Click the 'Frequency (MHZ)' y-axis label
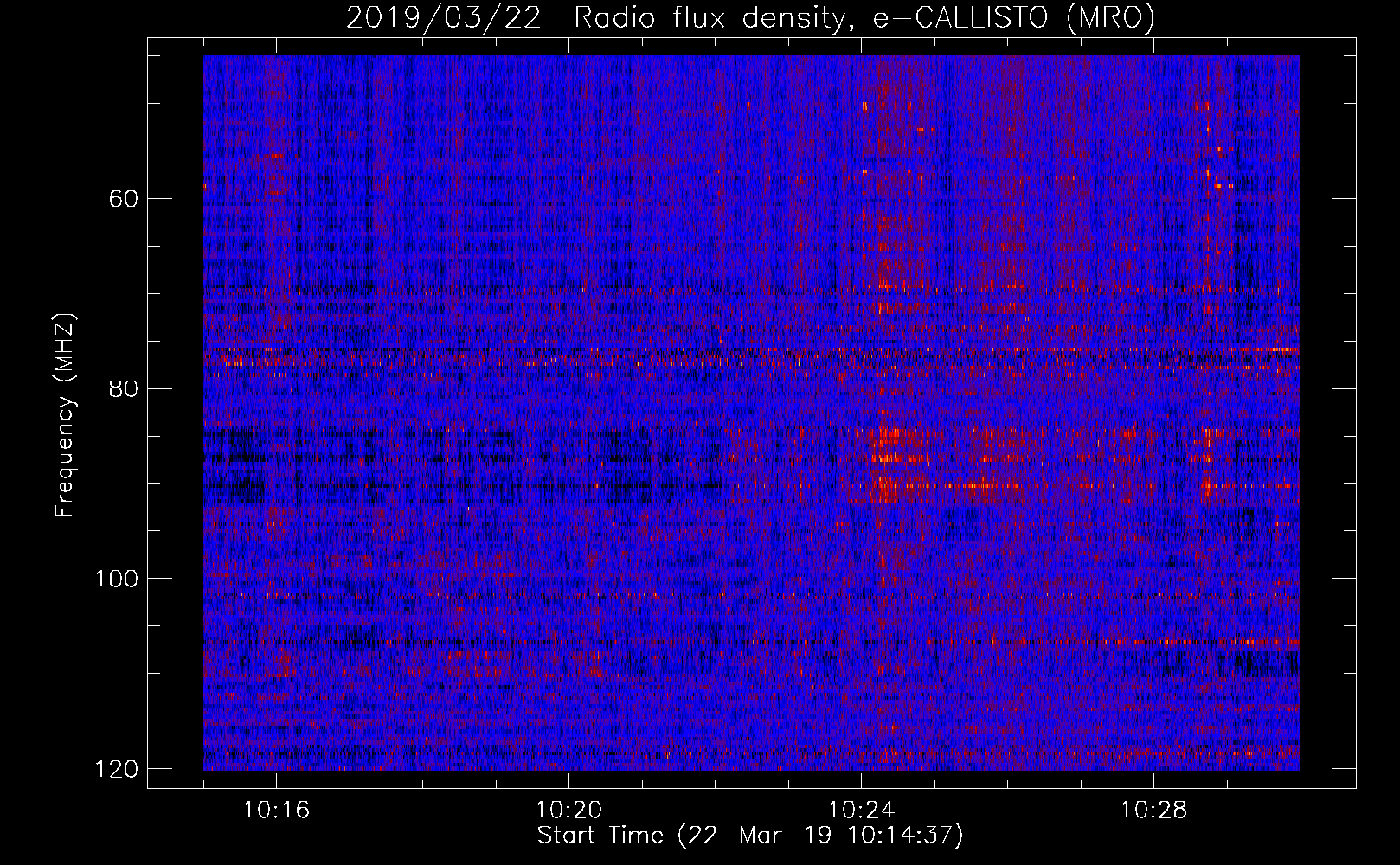1400x865 pixels. pyautogui.click(x=65, y=414)
